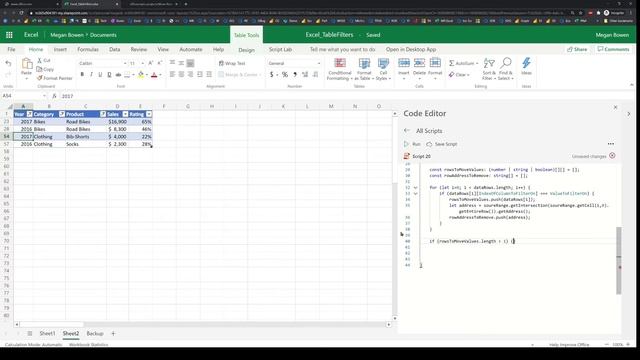640x360 pixels.
Task: Run the script in Code Editor
Action: tap(412, 144)
